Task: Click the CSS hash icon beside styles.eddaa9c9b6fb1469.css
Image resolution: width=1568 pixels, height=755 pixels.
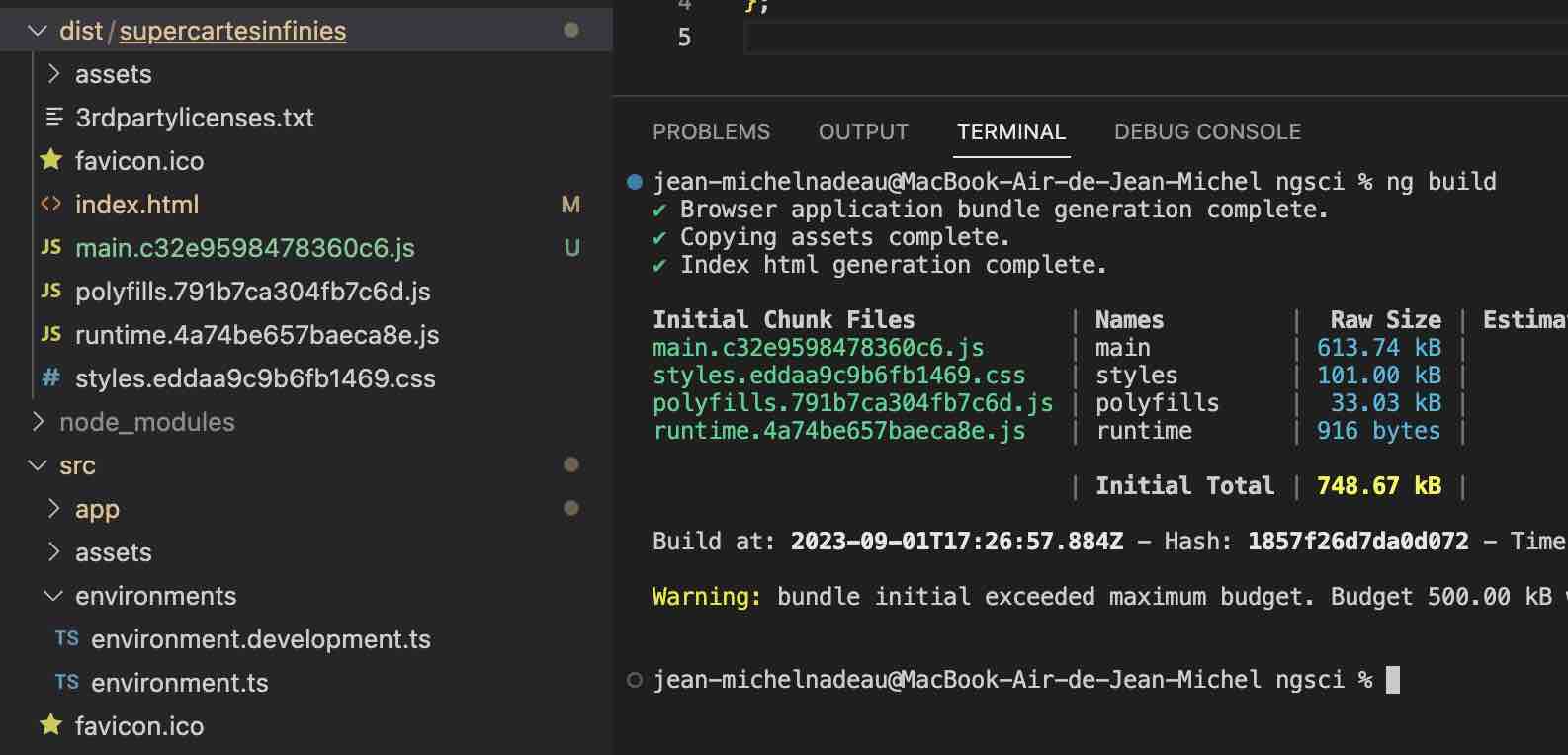Action: (50, 377)
